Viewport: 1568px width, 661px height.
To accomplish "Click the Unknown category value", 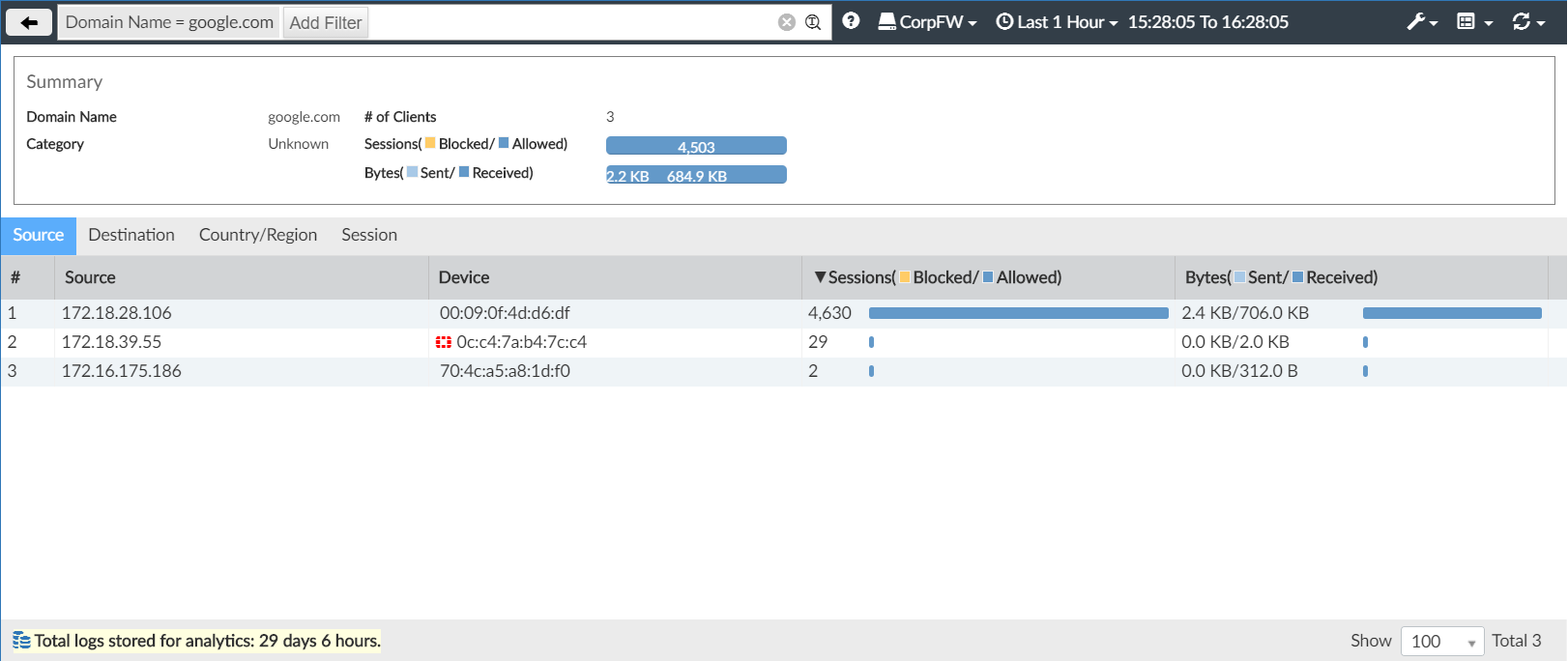I will tap(299, 144).
